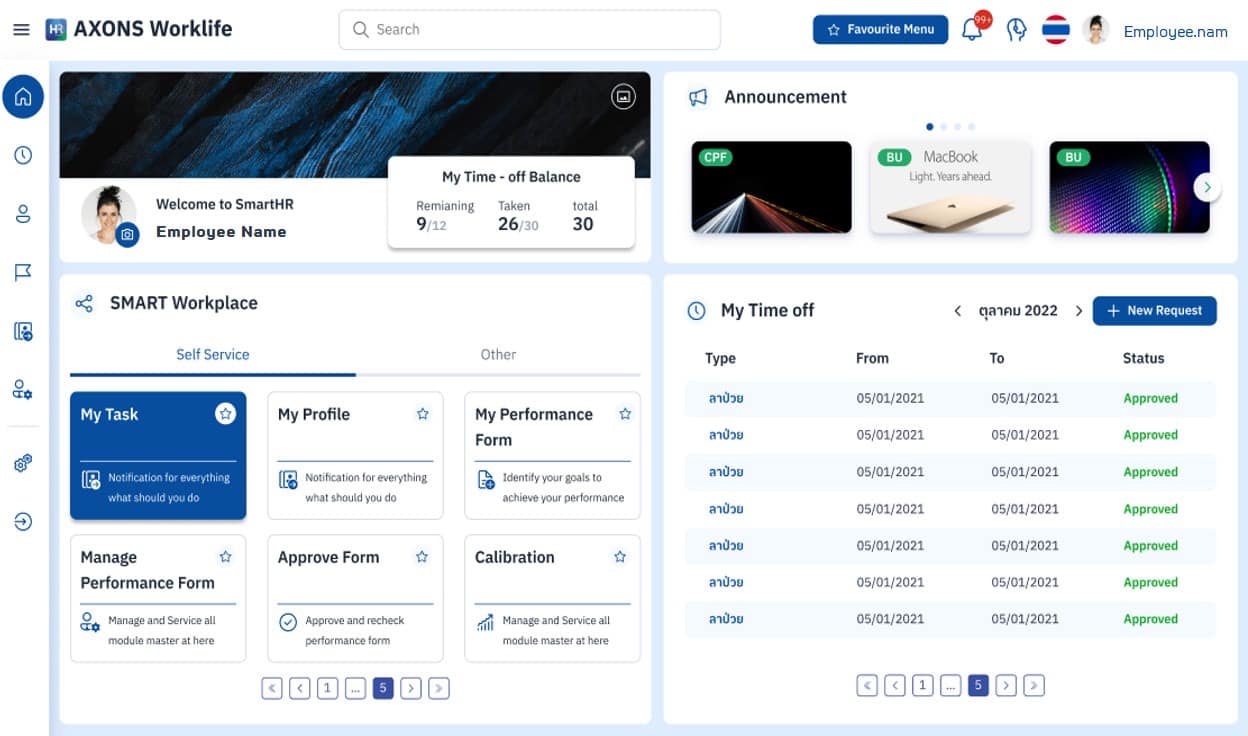Click the Search input field

[x=530, y=30]
